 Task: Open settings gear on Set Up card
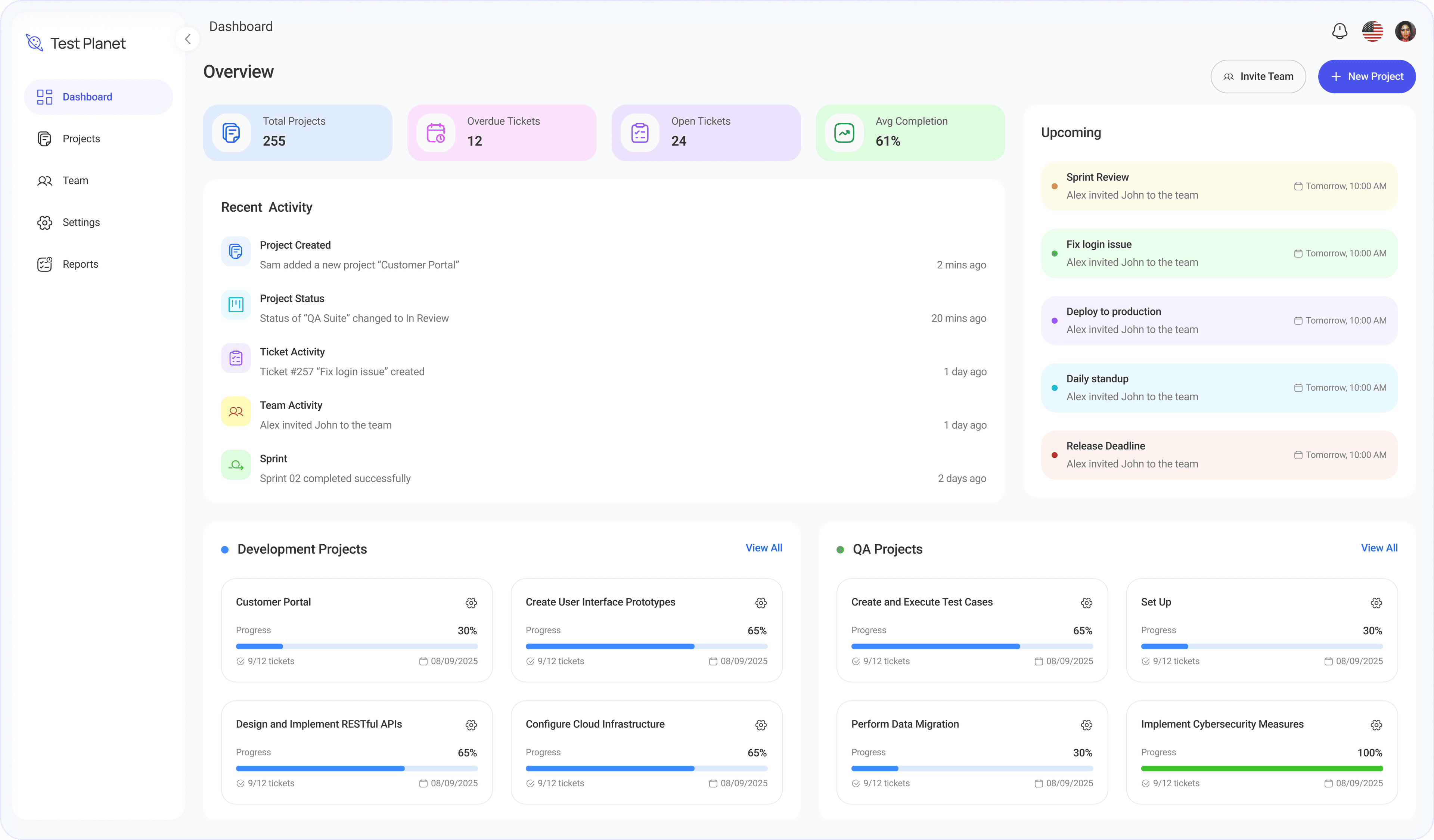click(1376, 603)
